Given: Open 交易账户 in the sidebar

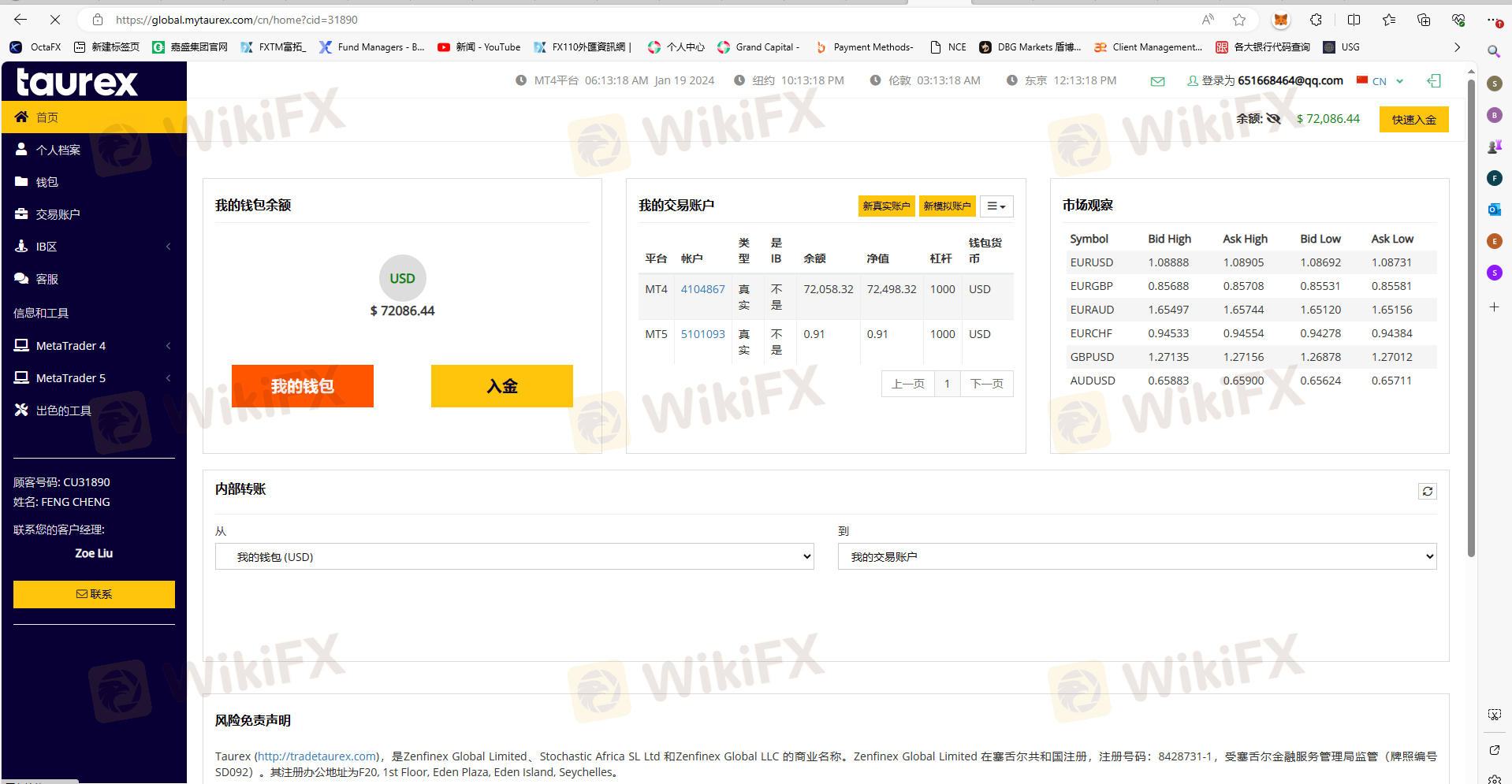Looking at the screenshot, I should [x=94, y=214].
